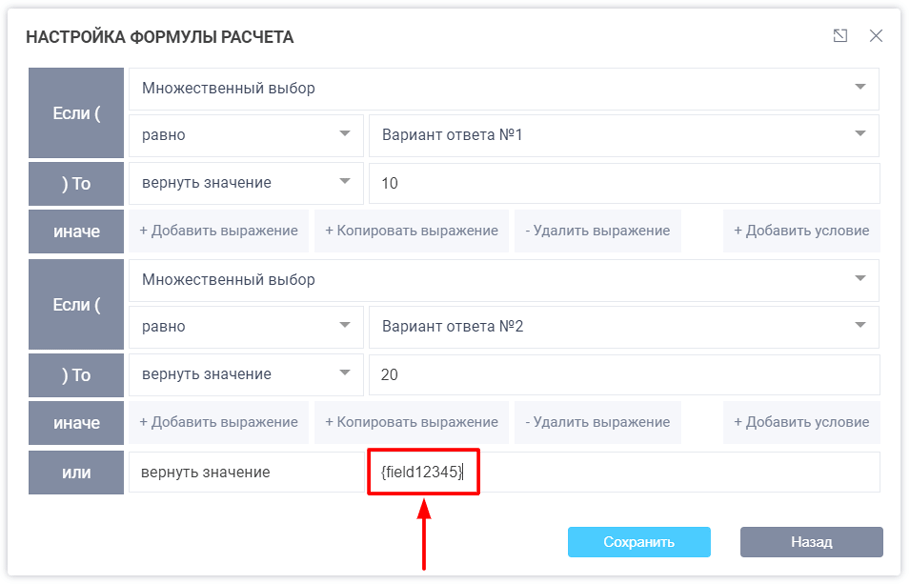Expand first 'Множественный выбор' field dropdown
This screenshot has height=584, width=910.
[503, 88]
